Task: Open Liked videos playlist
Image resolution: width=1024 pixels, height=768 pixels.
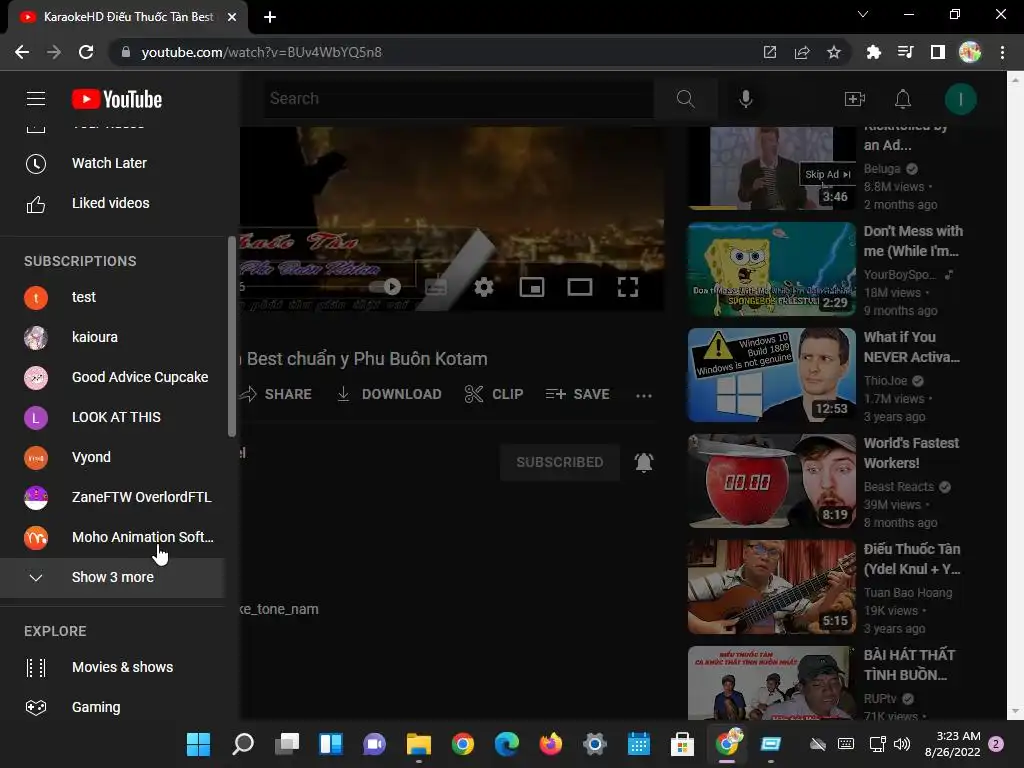Action: coord(112,203)
